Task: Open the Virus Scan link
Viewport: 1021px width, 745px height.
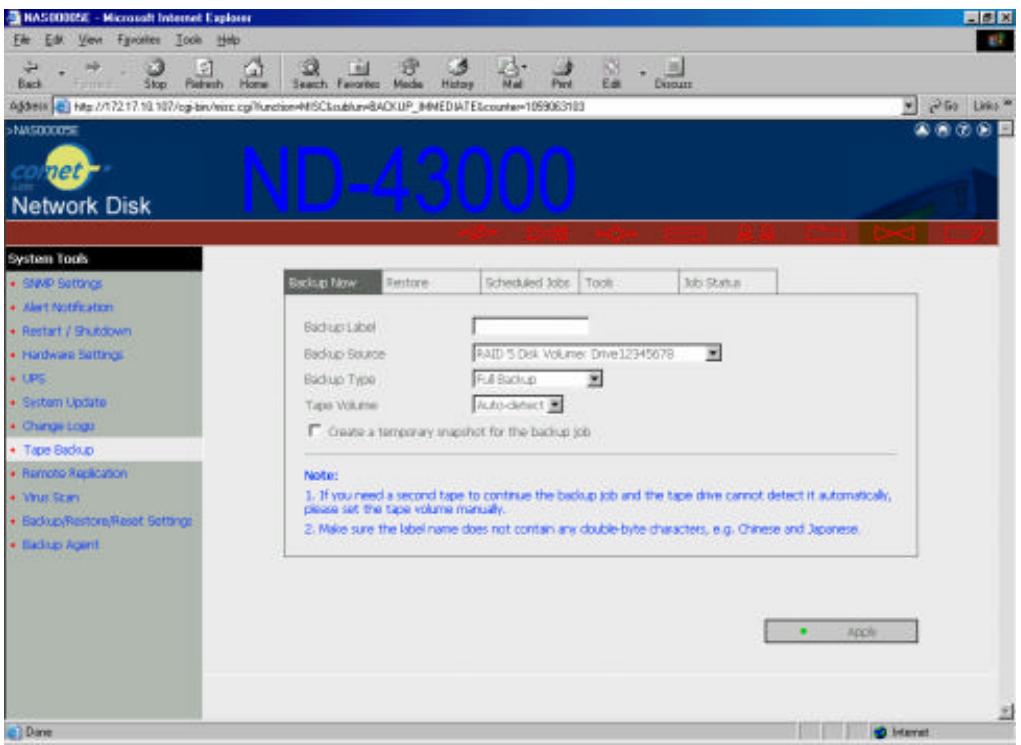Action: (51, 497)
